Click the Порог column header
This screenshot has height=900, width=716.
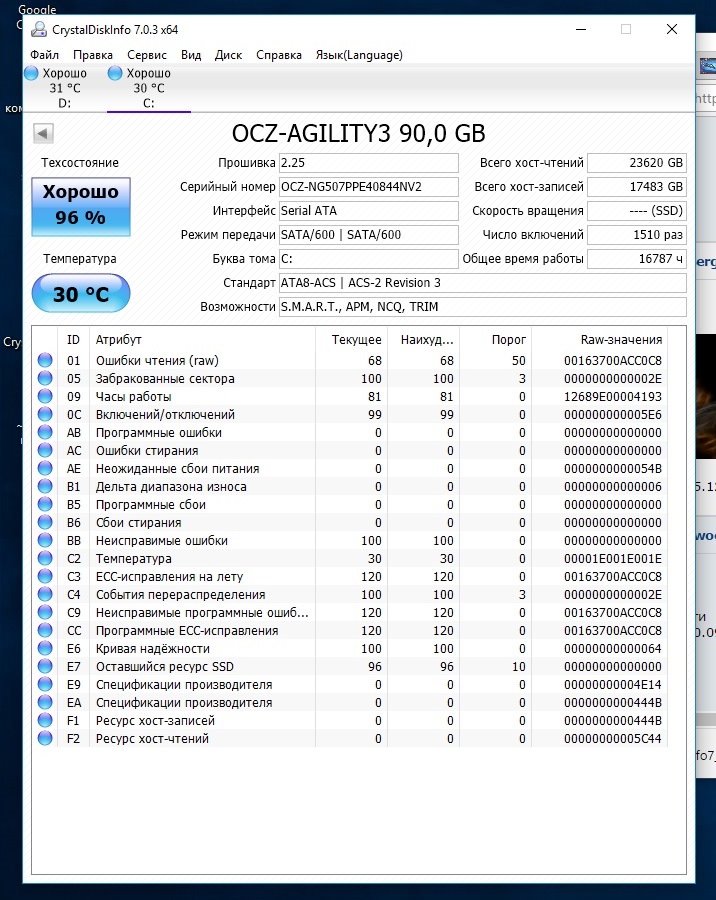pos(496,339)
